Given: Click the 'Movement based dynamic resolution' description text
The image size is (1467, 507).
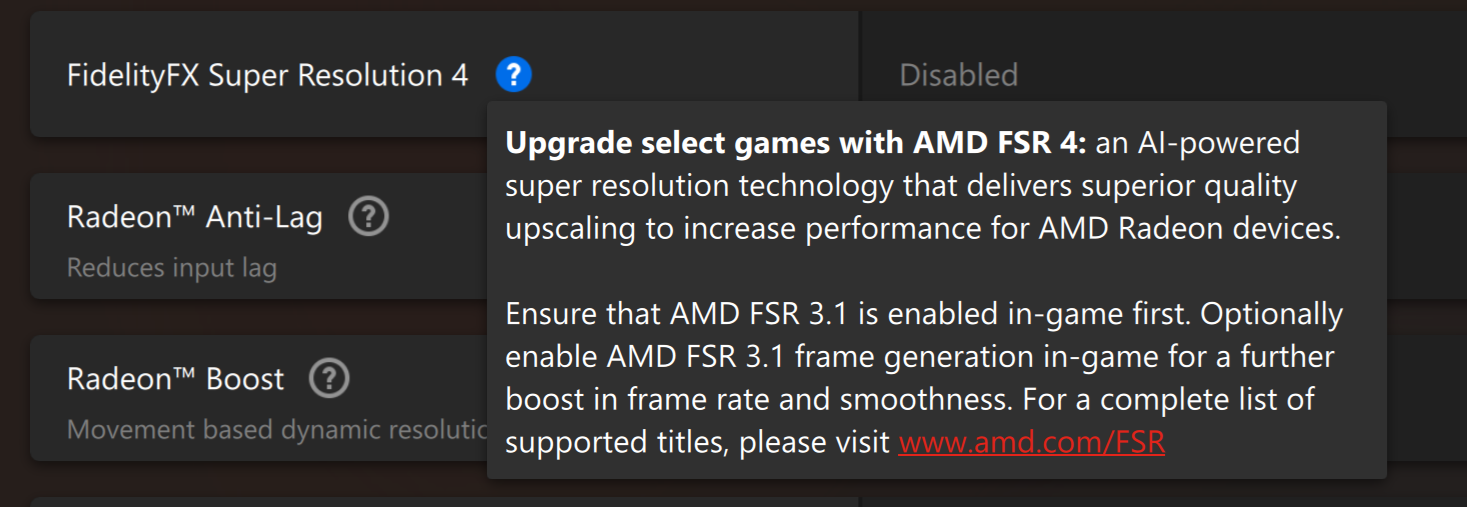Looking at the screenshot, I should 277,430.
